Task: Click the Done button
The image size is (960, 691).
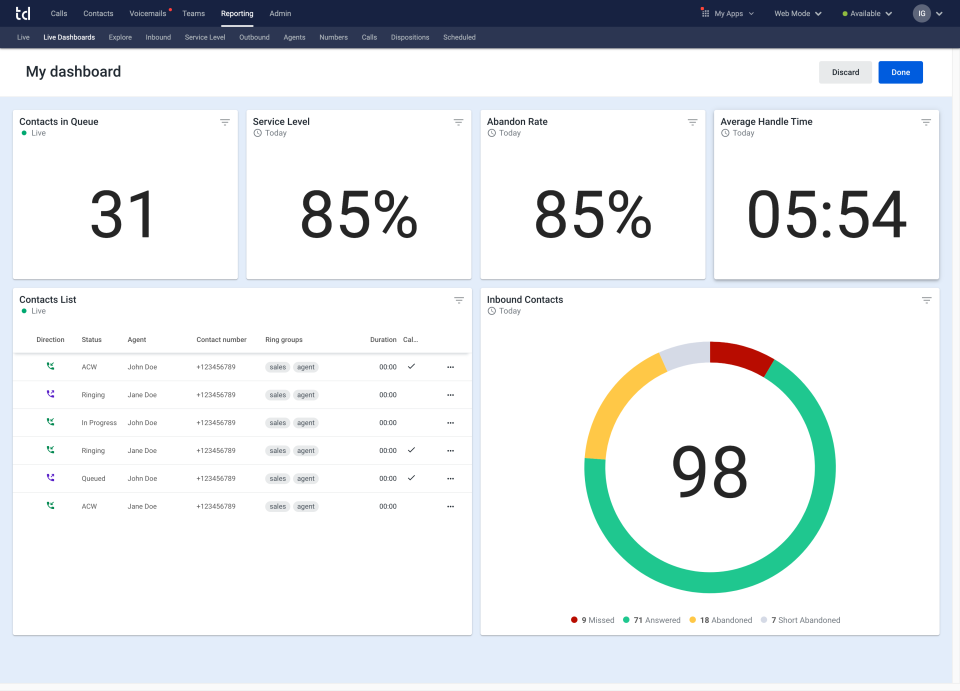Action: pos(900,72)
